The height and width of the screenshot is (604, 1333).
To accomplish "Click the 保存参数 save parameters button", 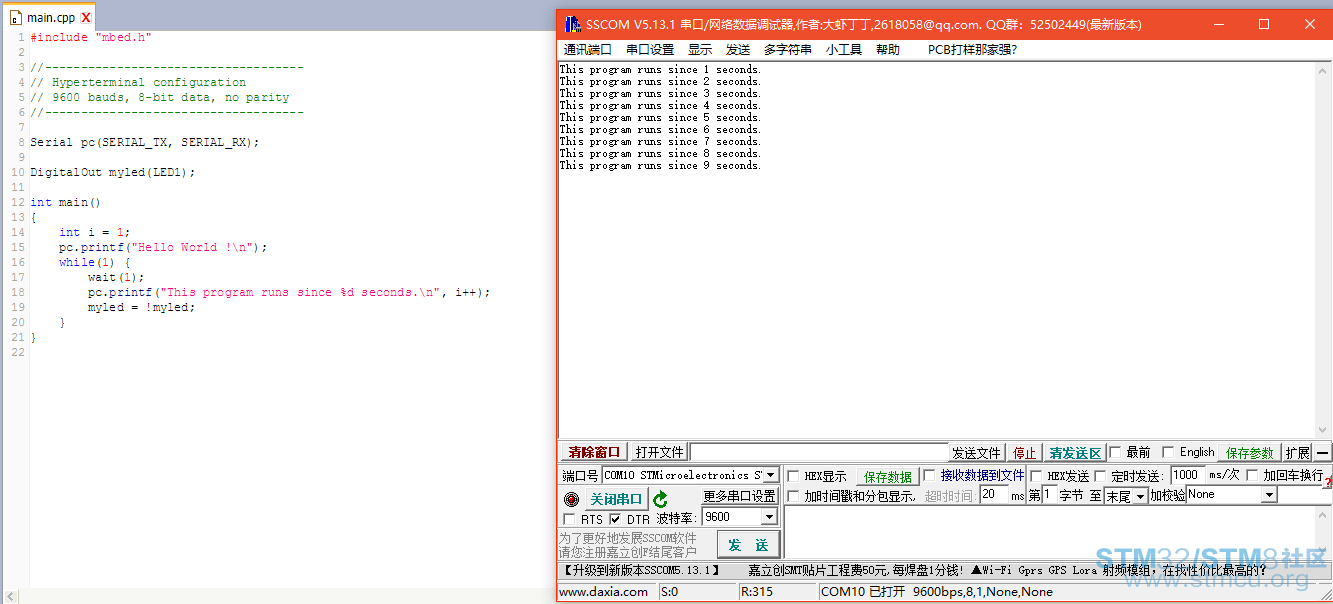I will [1250, 453].
